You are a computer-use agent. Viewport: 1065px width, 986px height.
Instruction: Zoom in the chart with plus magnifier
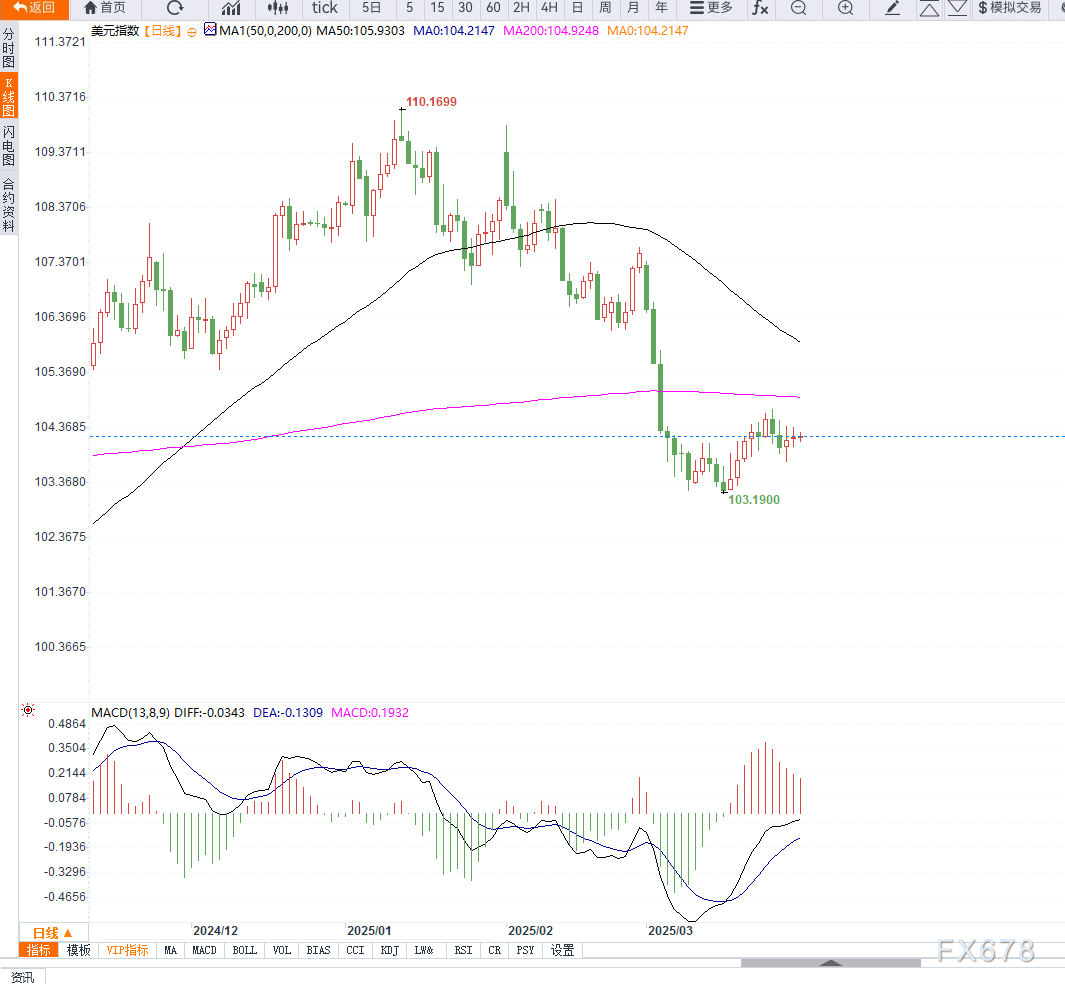(x=845, y=8)
